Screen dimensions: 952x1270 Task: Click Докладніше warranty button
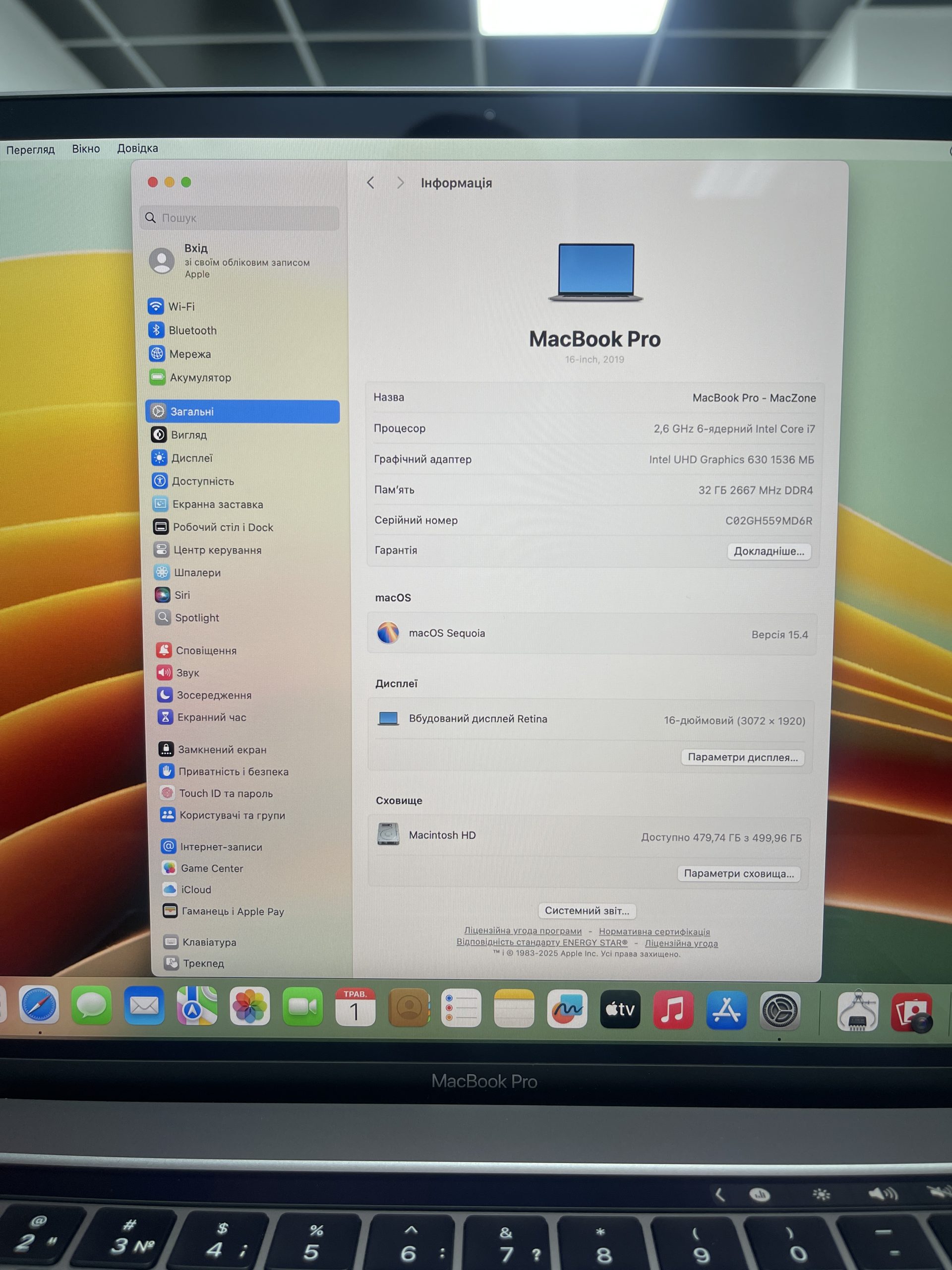pyautogui.click(x=769, y=551)
